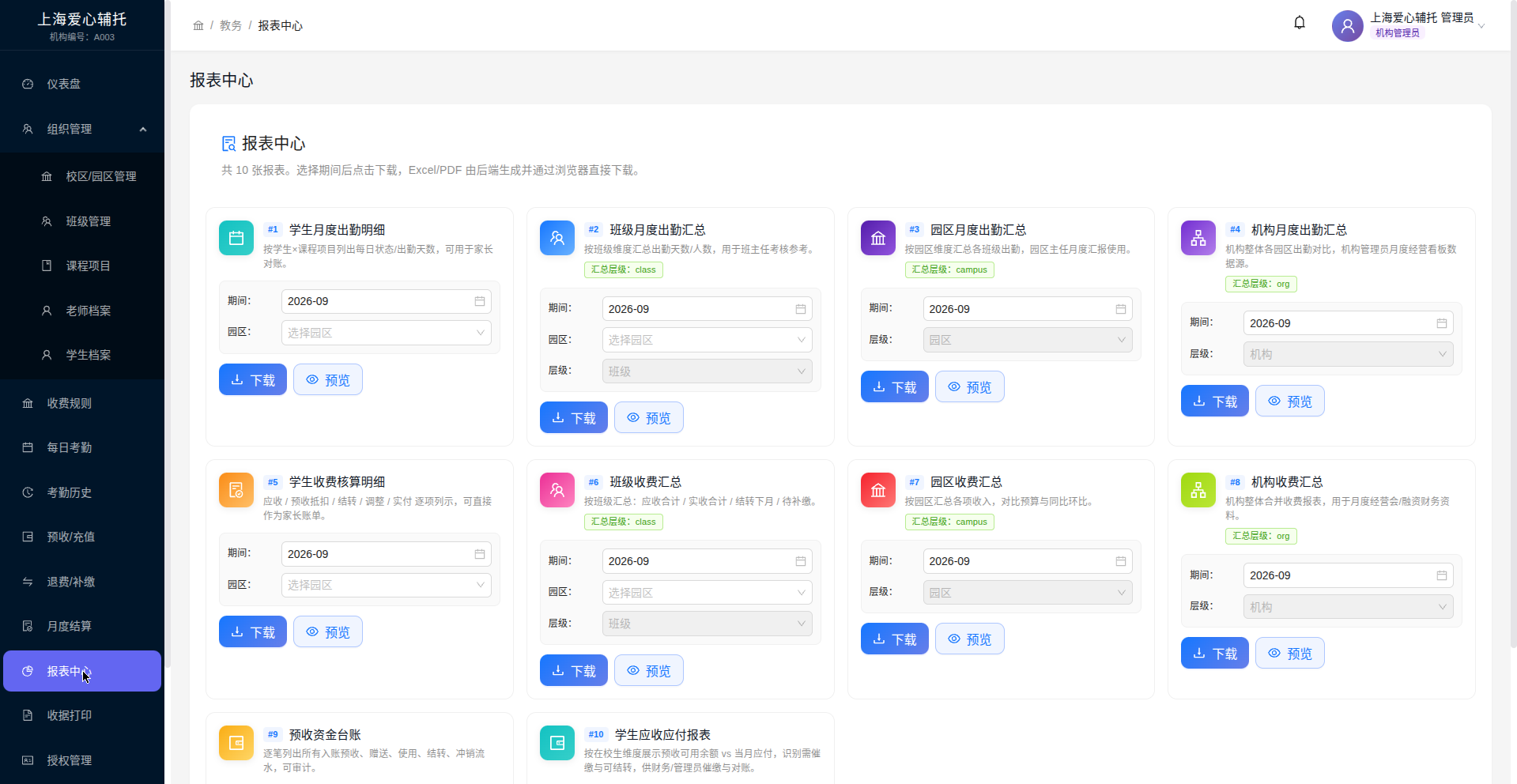Image resolution: width=1517 pixels, height=784 pixels.
Task: Click the yellow wallet icon of report #9
Action: (236, 743)
